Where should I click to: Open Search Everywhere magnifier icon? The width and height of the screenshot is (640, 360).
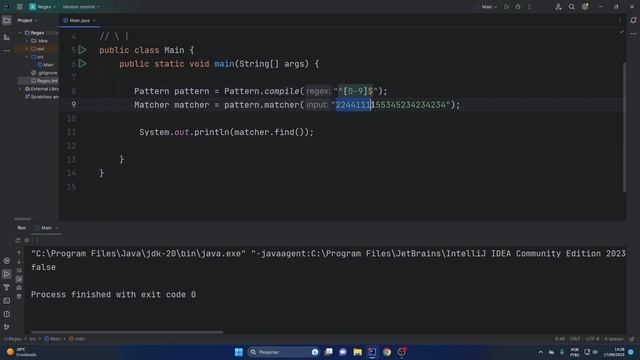point(571,7)
